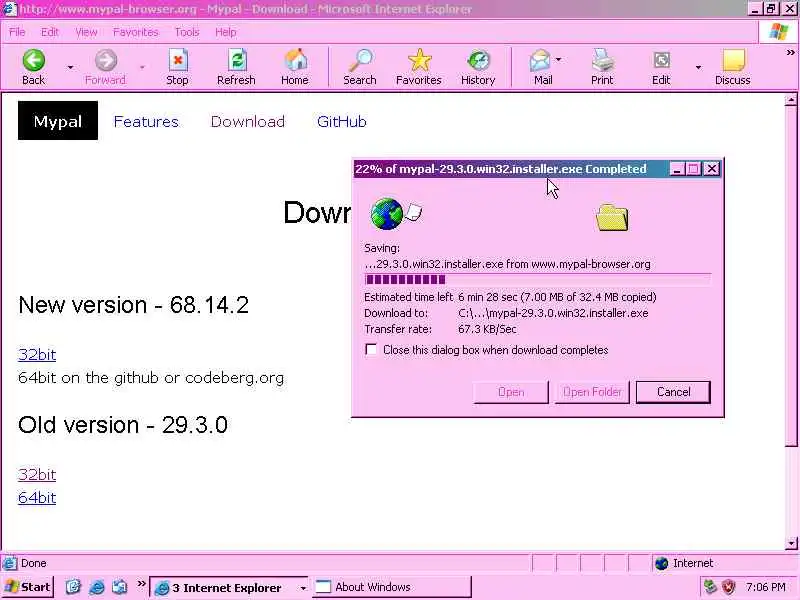This screenshot has height=600, width=800.
Task: Open the File menu
Action: [x=17, y=32]
